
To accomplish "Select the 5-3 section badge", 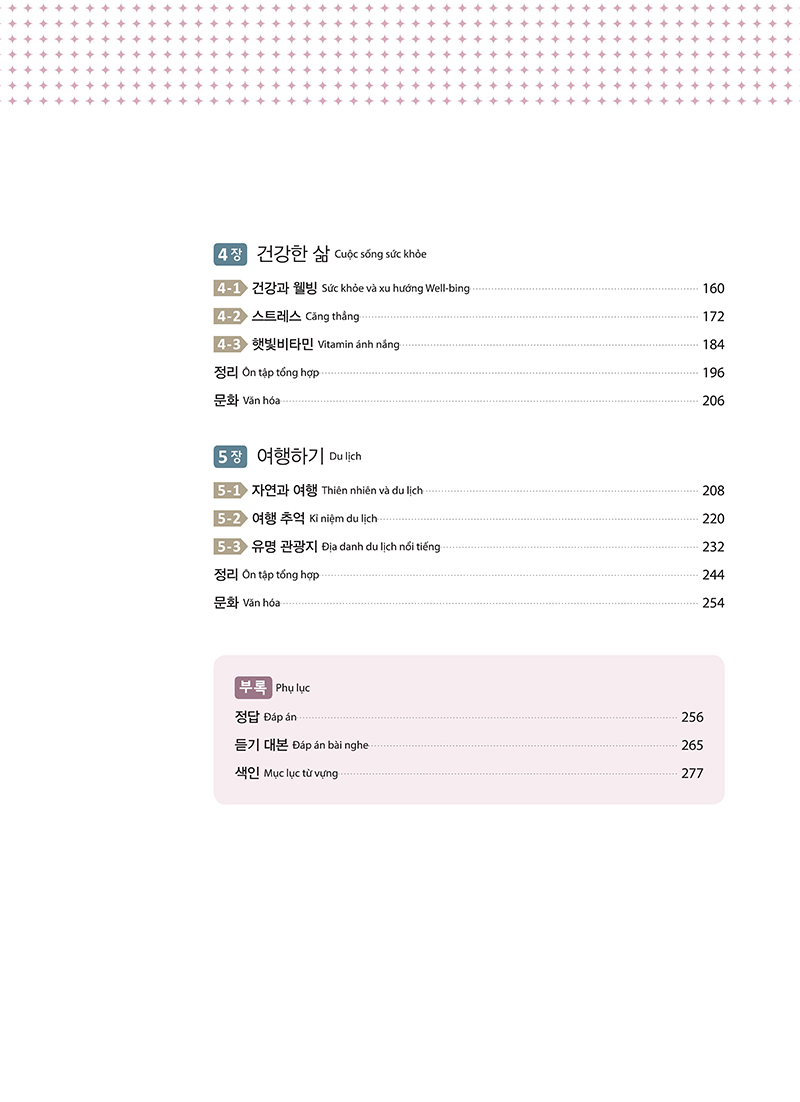I will (230, 546).
